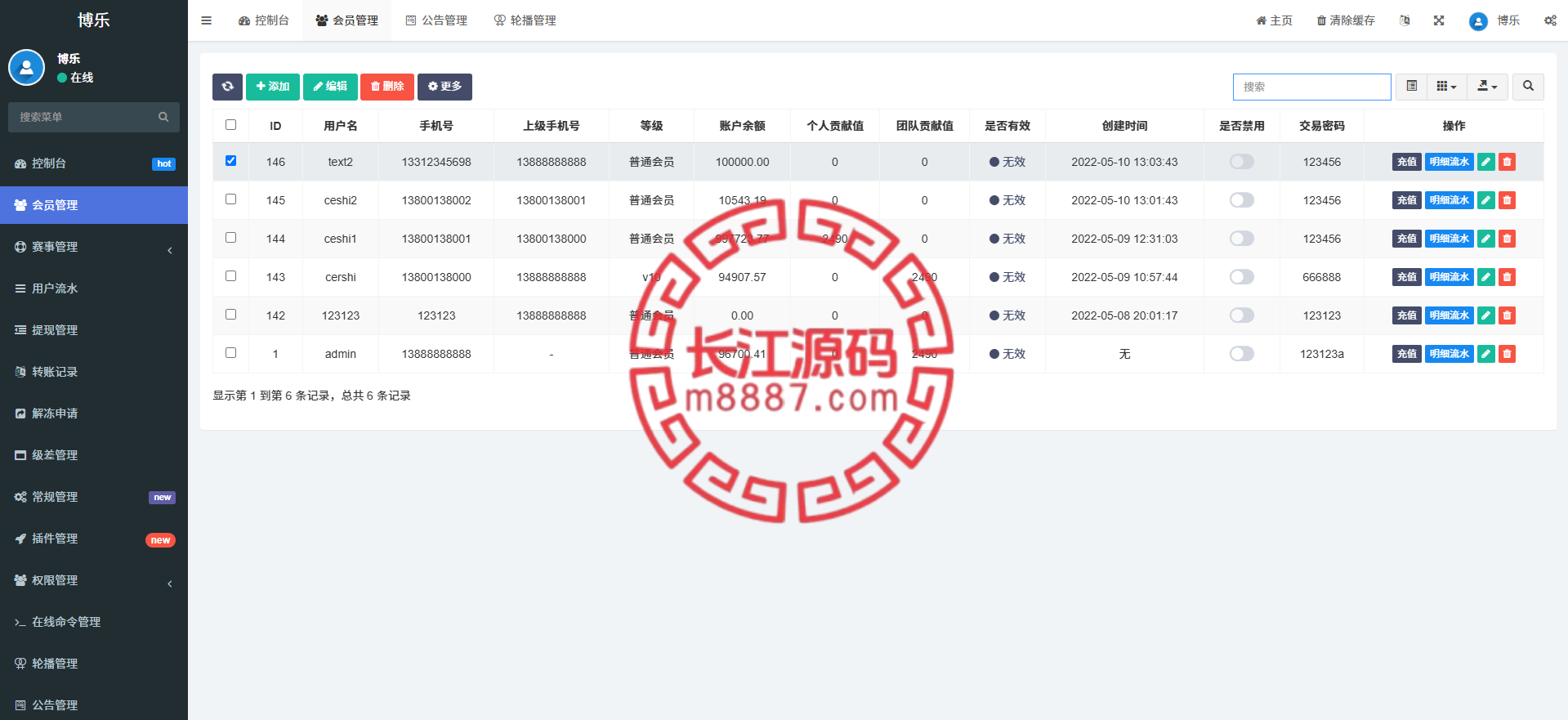Click the red 删除 delete toolbar button
1568x720 pixels.
(387, 87)
